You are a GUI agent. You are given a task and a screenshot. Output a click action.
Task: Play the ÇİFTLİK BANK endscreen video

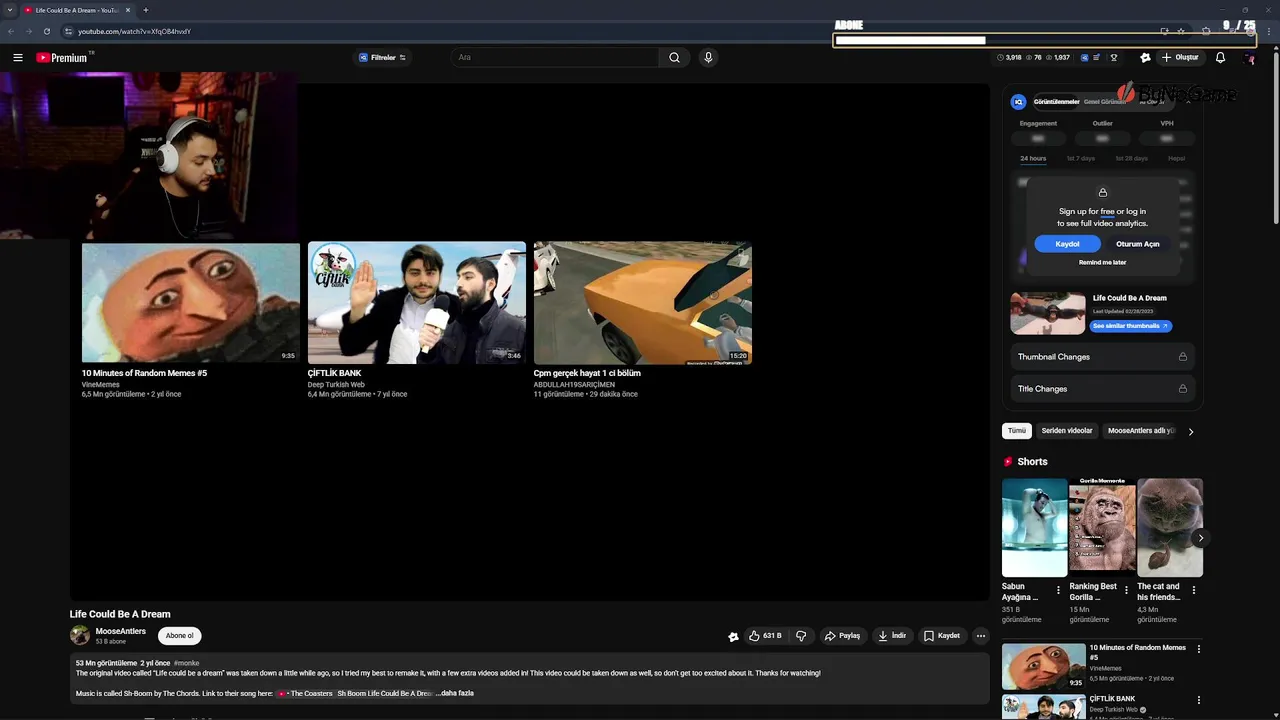pos(417,302)
